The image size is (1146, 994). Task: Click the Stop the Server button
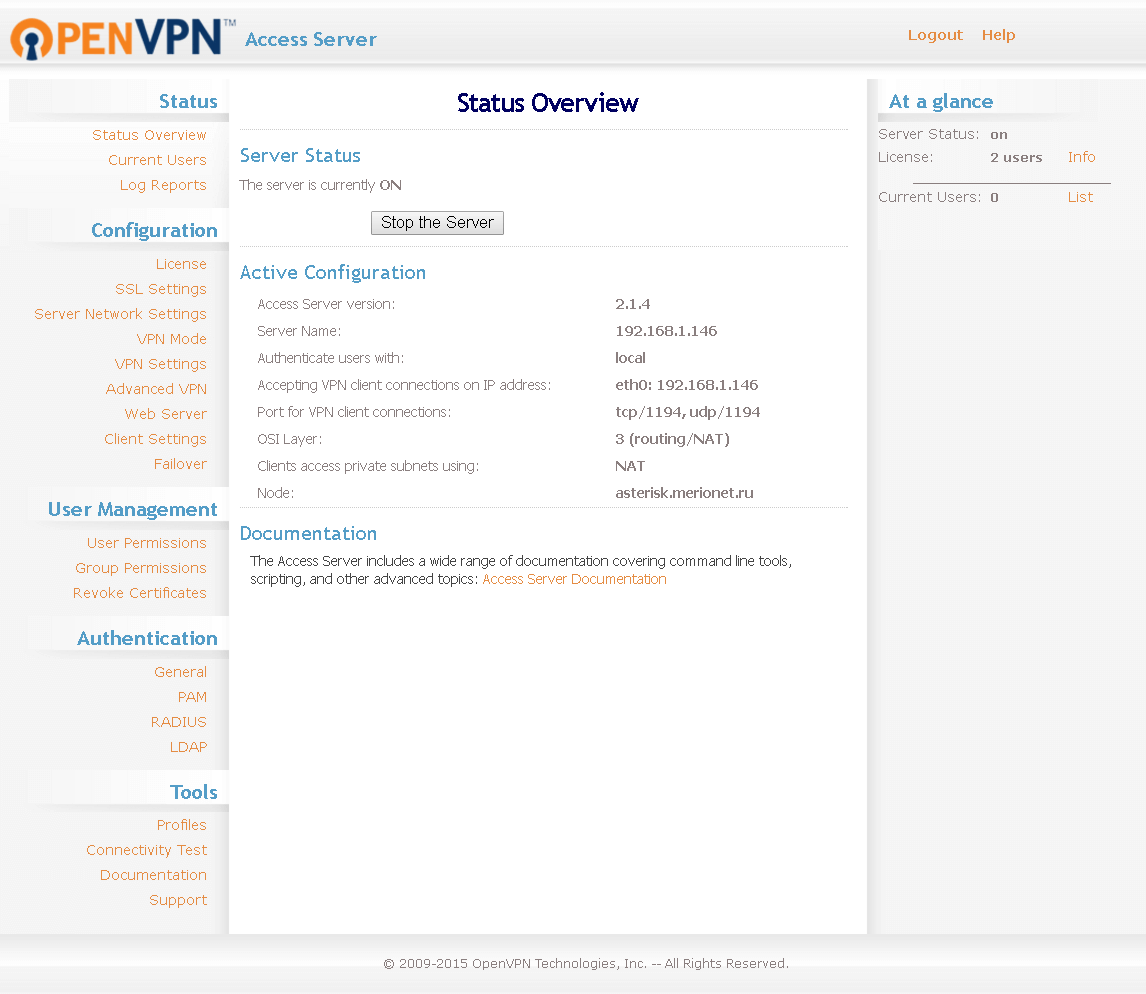click(437, 223)
